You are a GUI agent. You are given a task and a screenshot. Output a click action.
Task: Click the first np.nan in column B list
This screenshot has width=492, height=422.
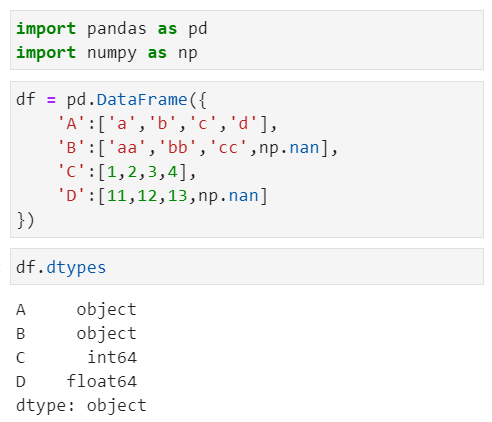pyautogui.click(x=289, y=148)
